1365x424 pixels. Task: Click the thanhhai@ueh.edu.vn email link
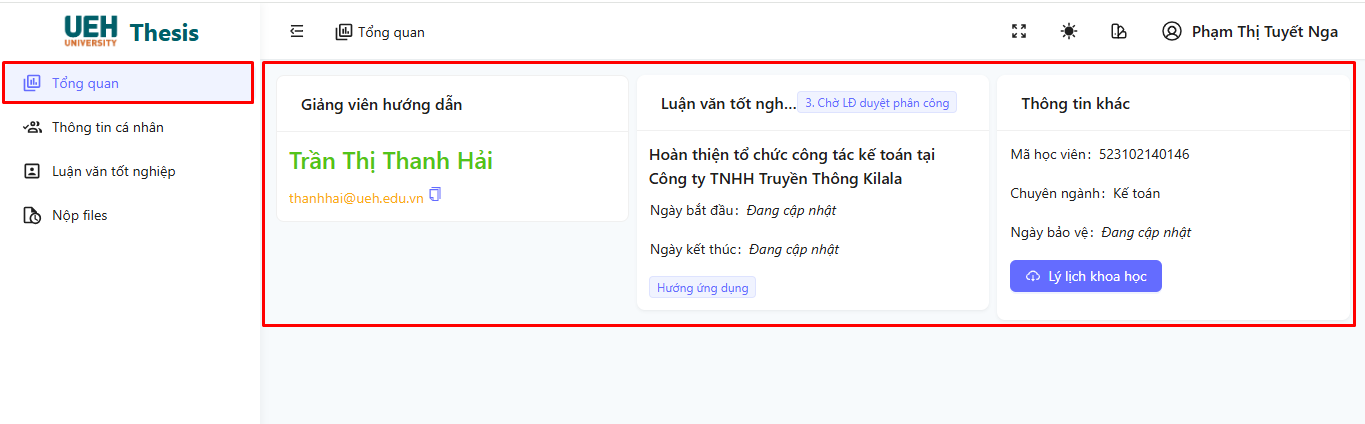[355, 198]
